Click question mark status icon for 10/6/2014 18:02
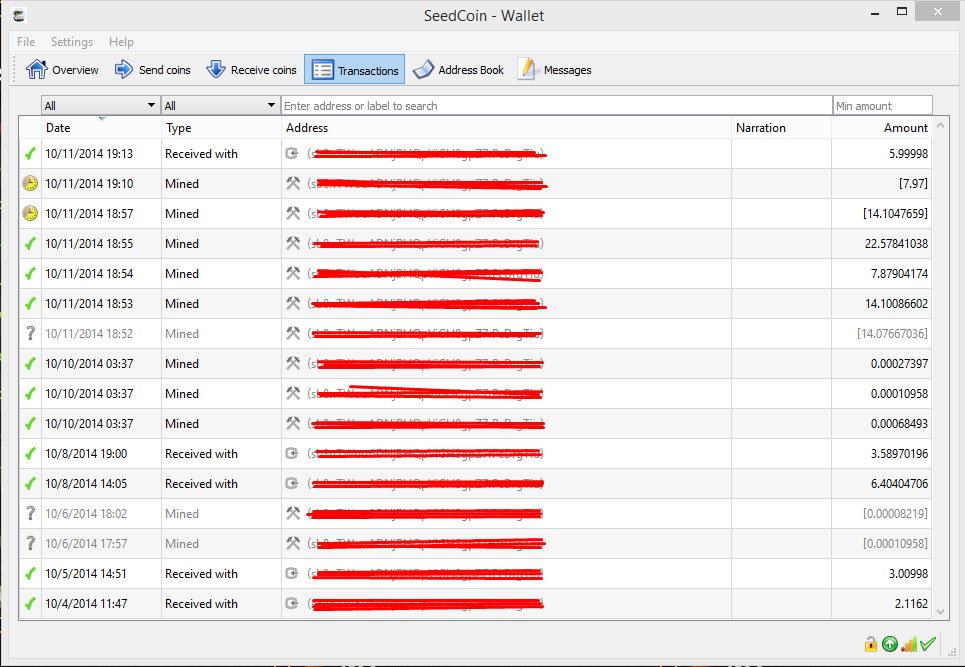Viewport: 965px width, 667px height. click(x=30, y=514)
